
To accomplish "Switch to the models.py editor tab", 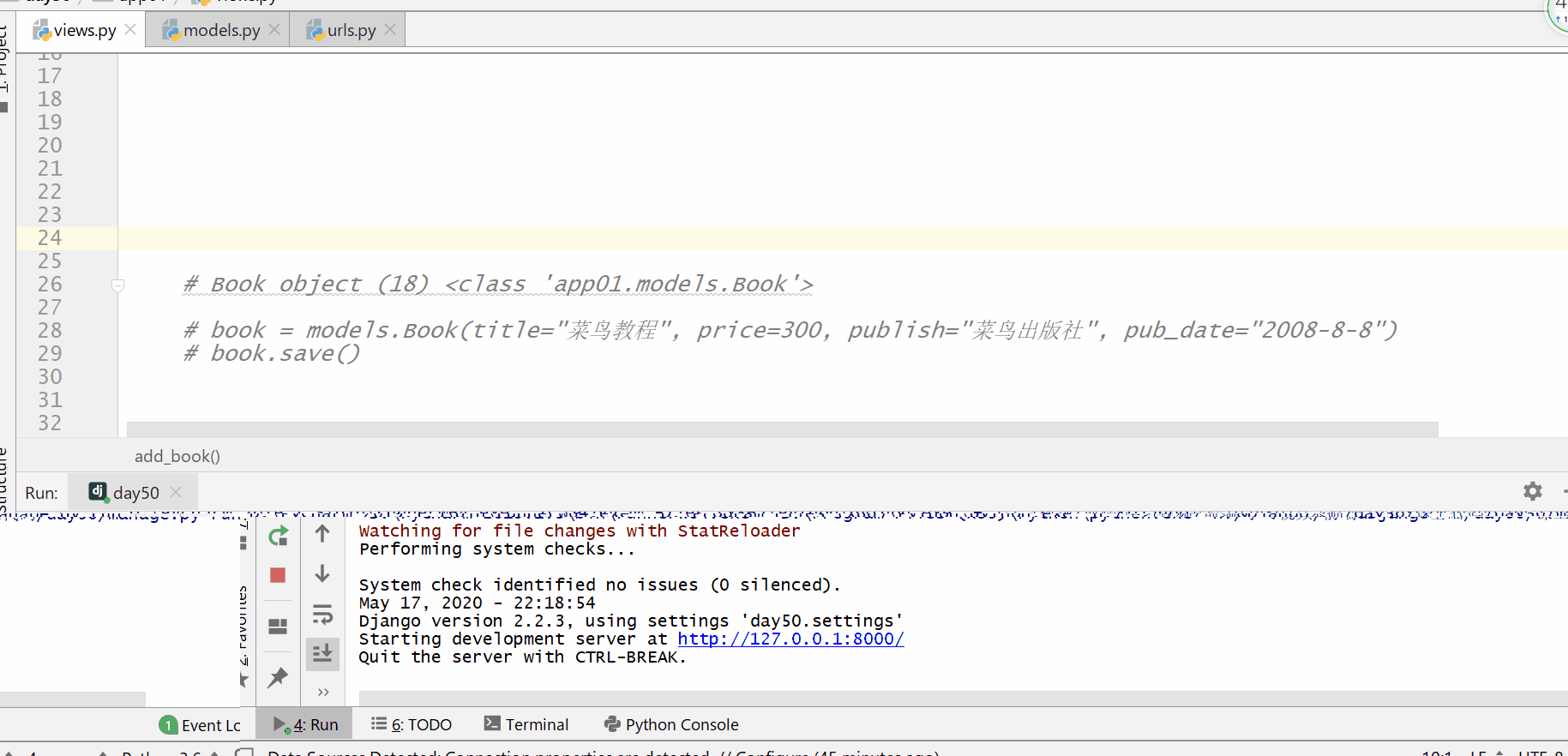I will point(220,30).
